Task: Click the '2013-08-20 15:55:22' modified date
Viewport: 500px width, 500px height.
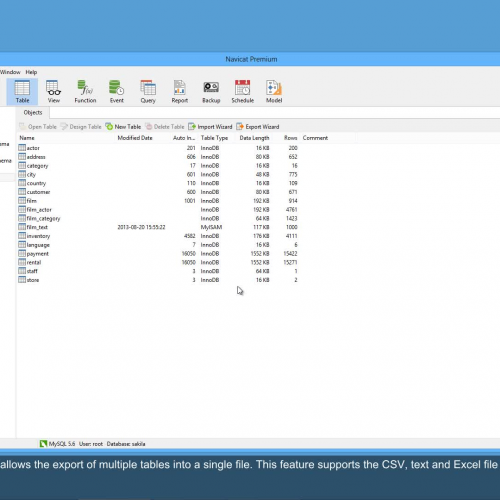Action: pos(141,227)
